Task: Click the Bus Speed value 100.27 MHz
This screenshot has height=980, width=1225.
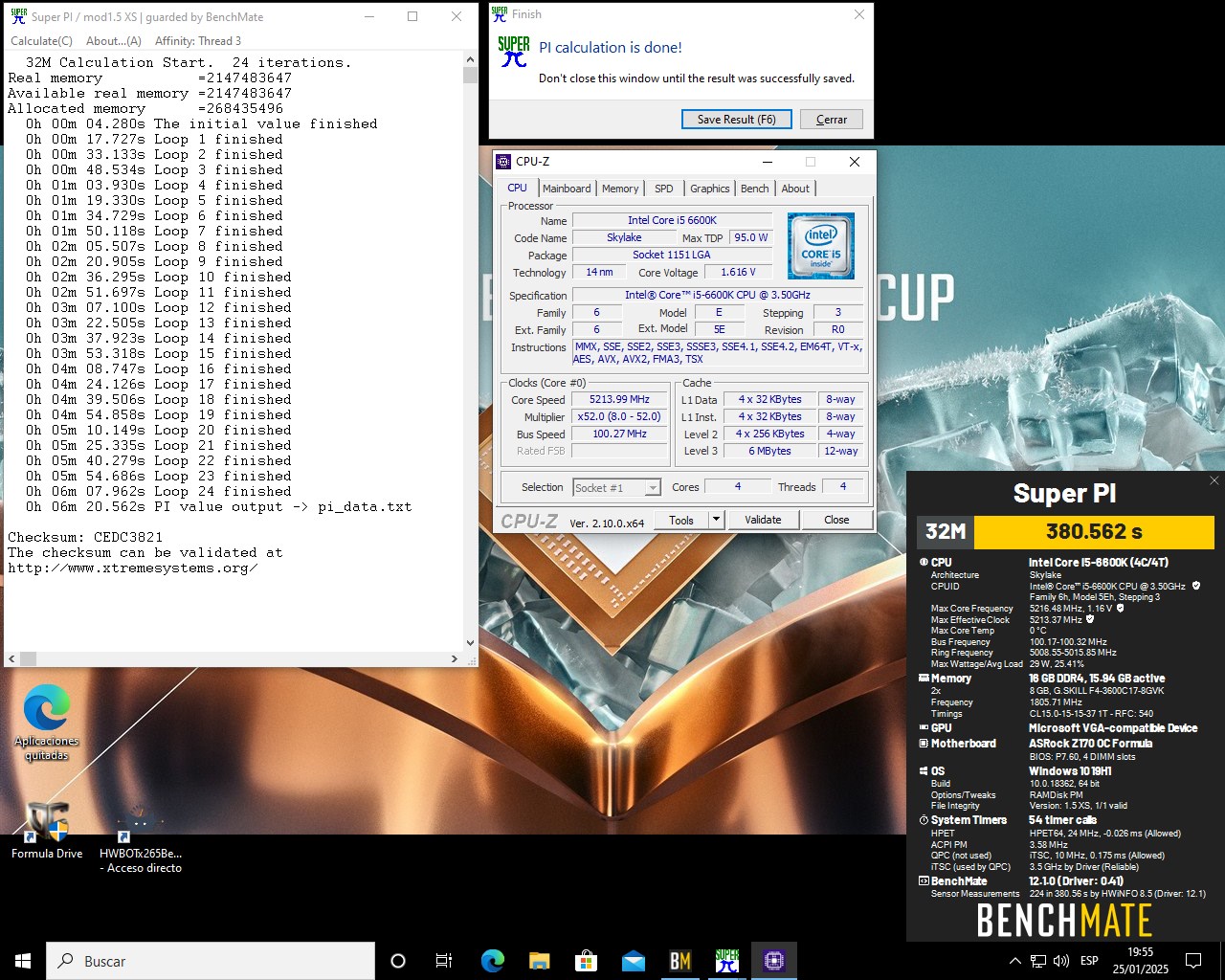Action: pyautogui.click(x=619, y=434)
